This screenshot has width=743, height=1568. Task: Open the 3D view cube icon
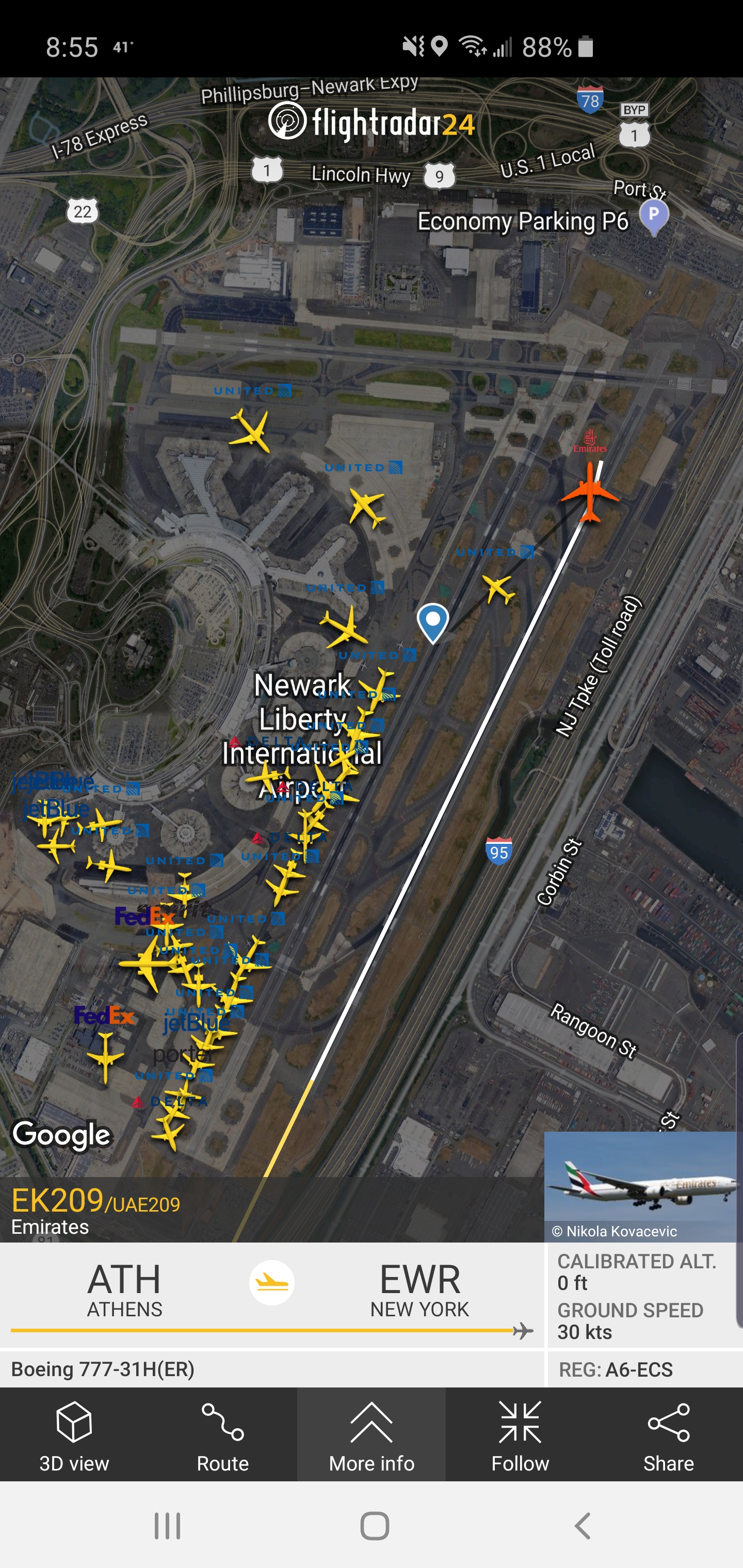click(74, 1422)
